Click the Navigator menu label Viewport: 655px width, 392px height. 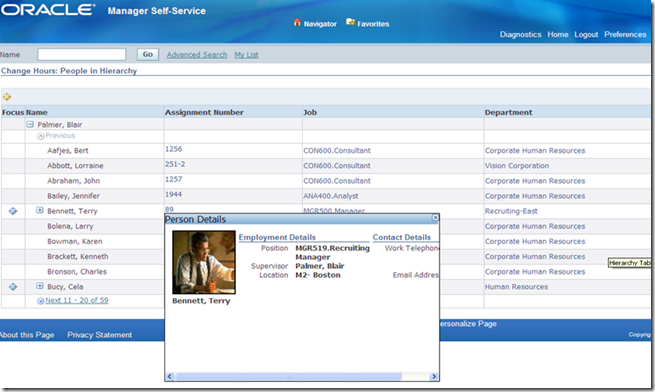coord(320,24)
